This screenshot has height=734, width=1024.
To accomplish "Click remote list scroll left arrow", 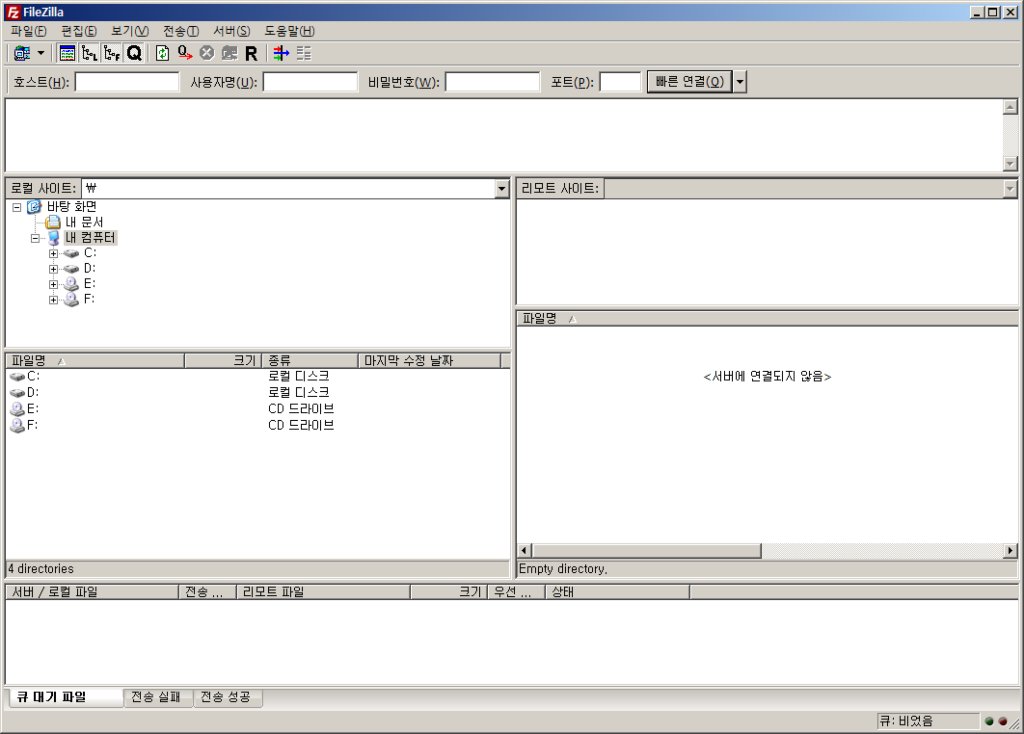I will 524,550.
